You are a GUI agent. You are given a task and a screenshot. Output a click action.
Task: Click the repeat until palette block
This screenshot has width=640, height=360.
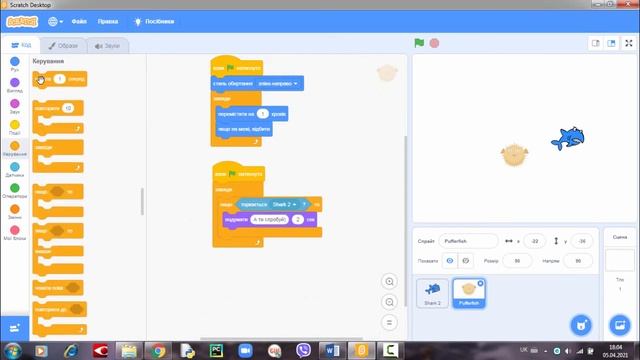pyautogui.click(x=60, y=319)
